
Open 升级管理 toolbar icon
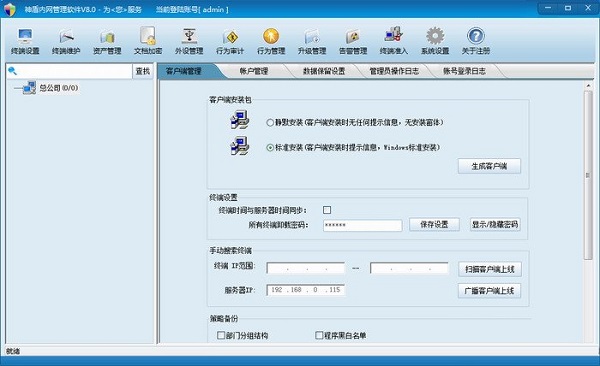coord(312,41)
